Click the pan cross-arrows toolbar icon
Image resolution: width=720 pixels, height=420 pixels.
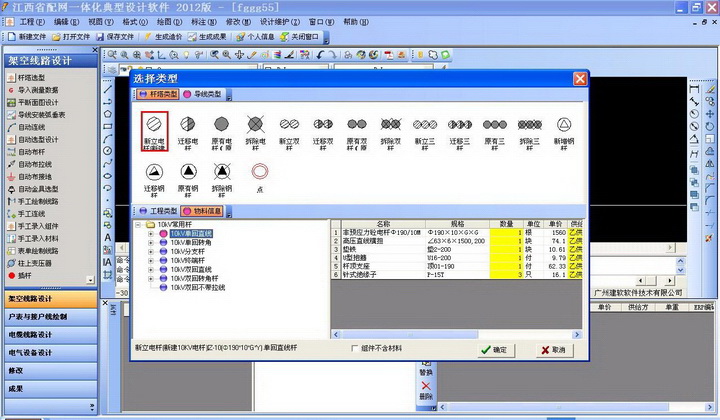(x=239, y=55)
